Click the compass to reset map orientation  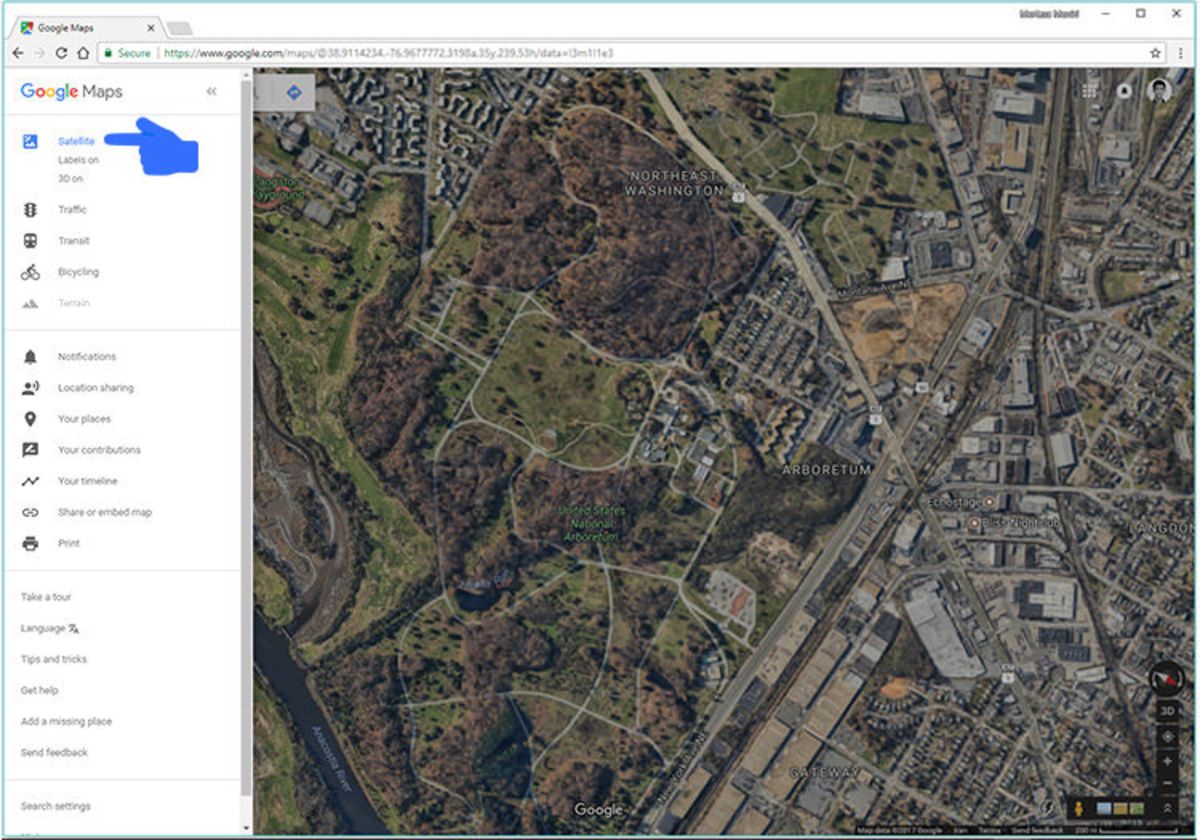(x=1166, y=678)
